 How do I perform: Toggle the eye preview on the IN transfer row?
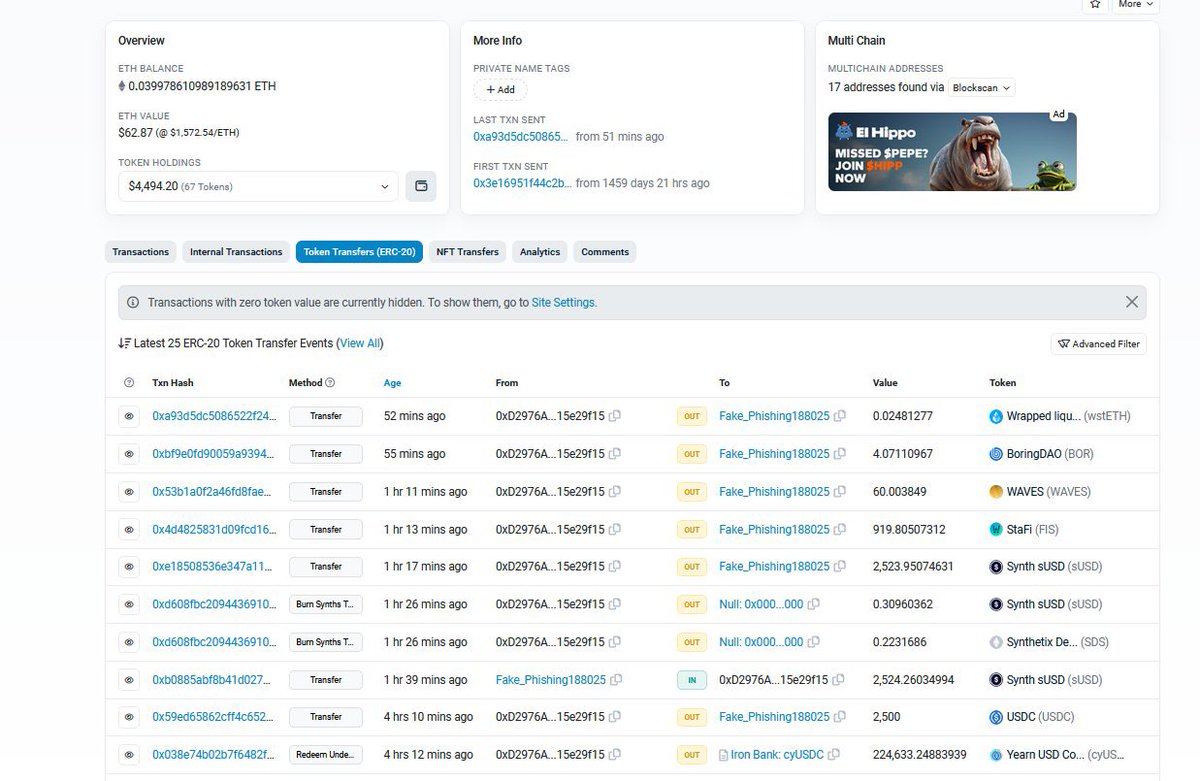coord(129,679)
